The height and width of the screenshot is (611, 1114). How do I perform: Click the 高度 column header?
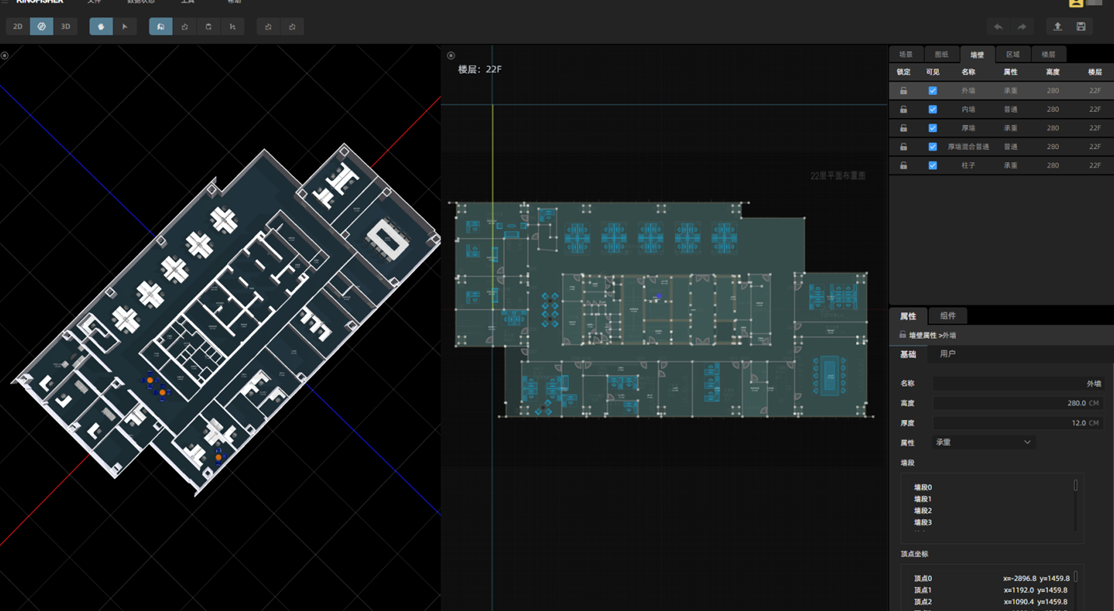[1053, 72]
